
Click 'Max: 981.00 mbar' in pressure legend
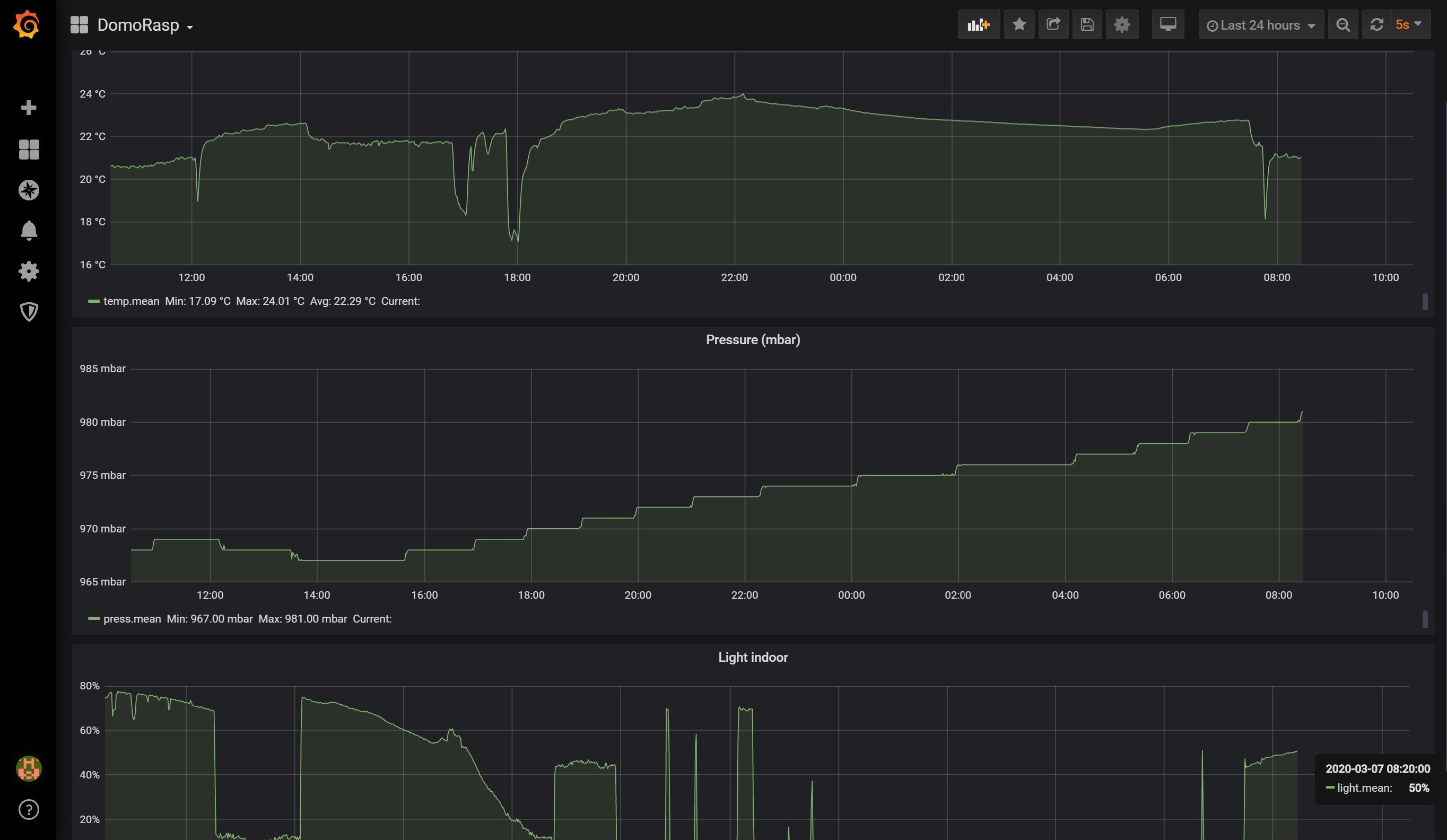(302, 619)
